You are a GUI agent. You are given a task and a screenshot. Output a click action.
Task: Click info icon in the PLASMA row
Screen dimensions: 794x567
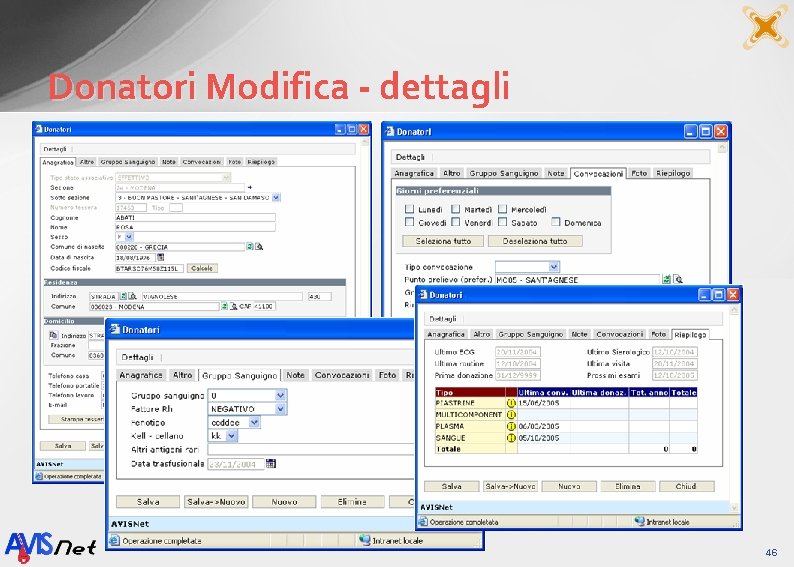click(x=511, y=426)
